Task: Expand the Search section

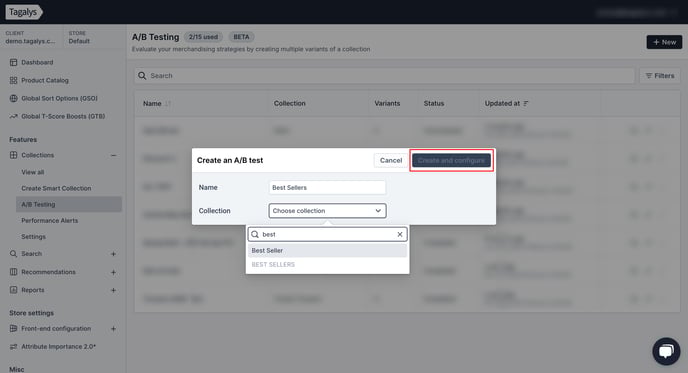Action: point(113,254)
